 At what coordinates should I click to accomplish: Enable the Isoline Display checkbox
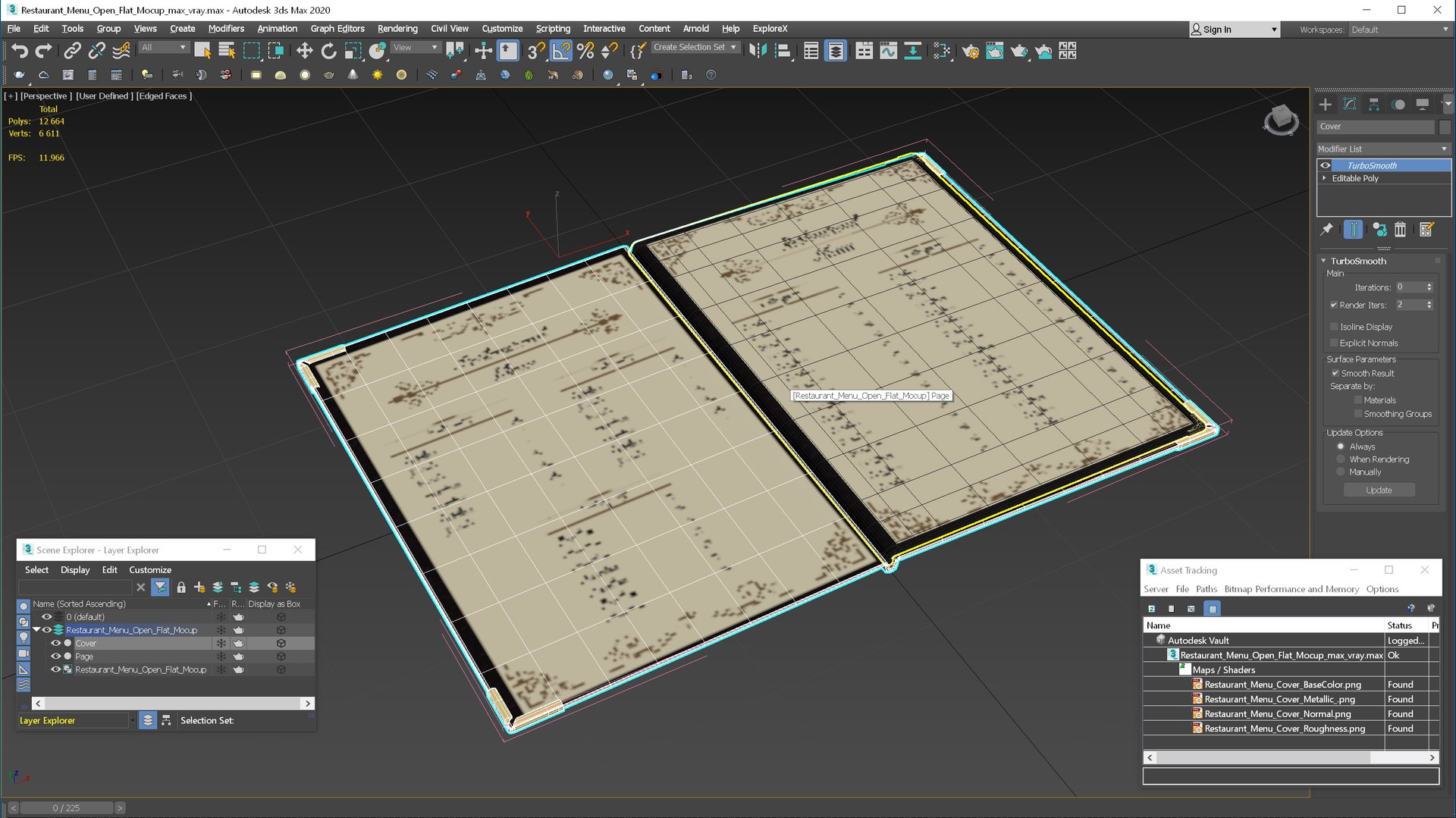click(1335, 327)
